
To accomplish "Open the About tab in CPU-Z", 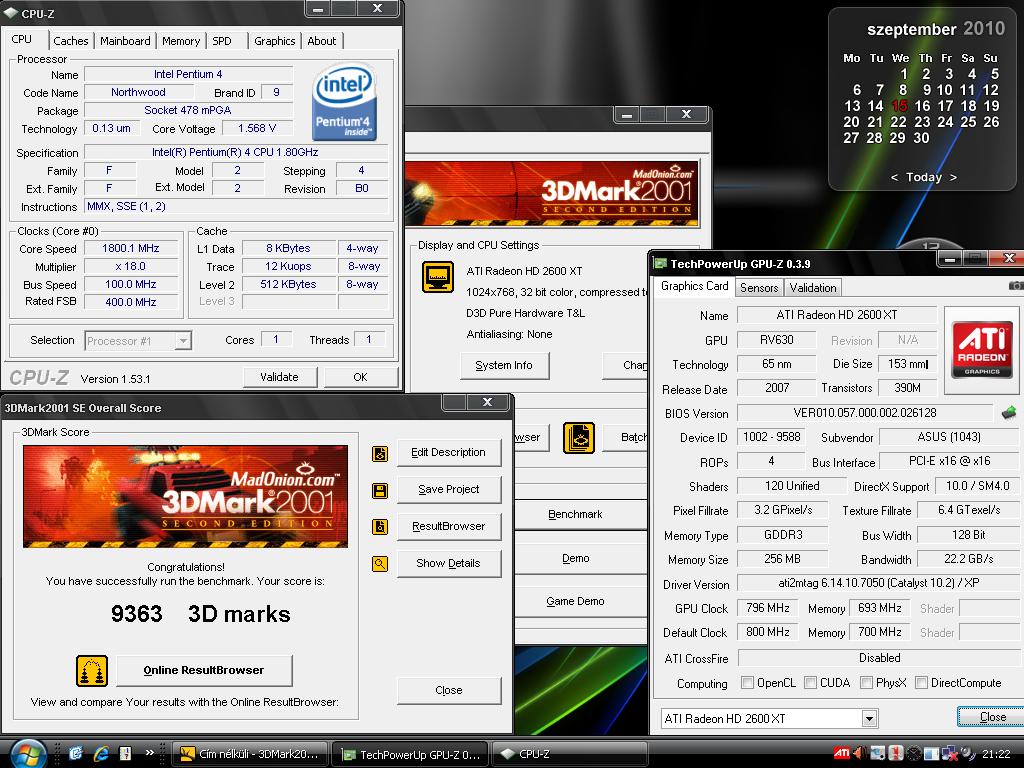I will point(321,40).
